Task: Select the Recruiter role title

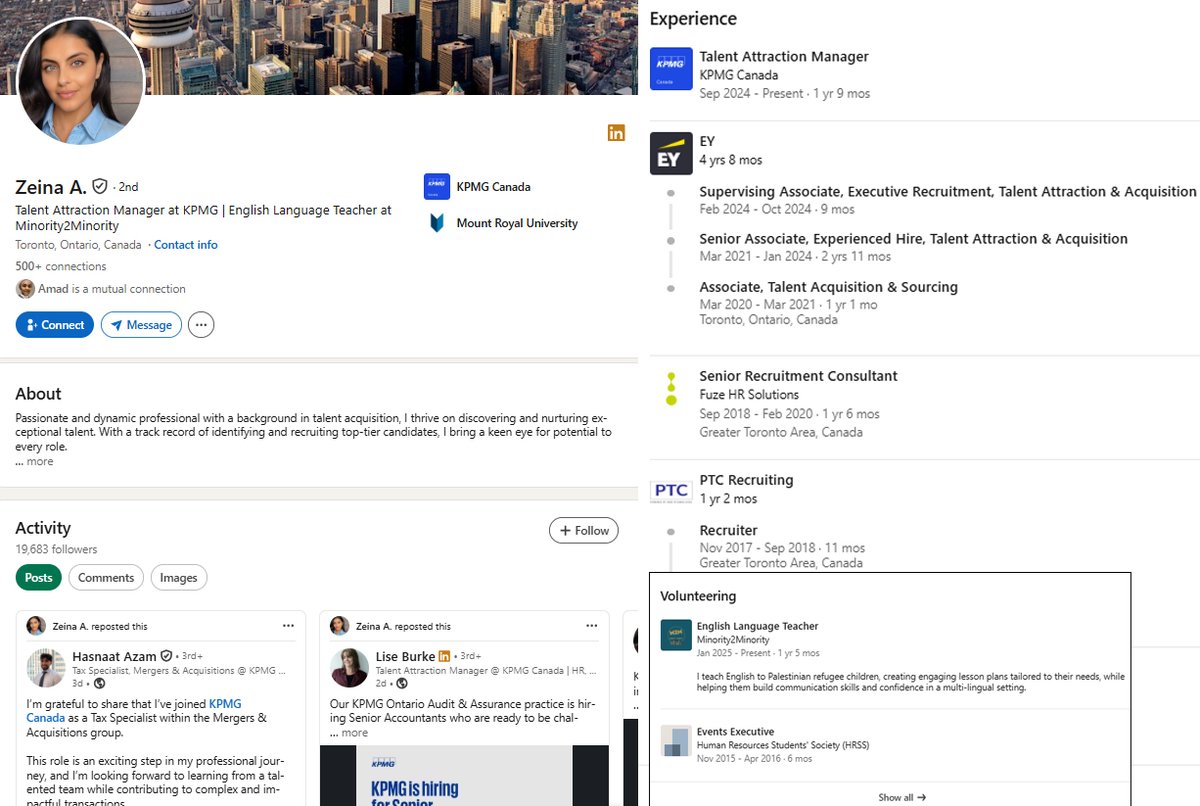Action: pos(728,530)
